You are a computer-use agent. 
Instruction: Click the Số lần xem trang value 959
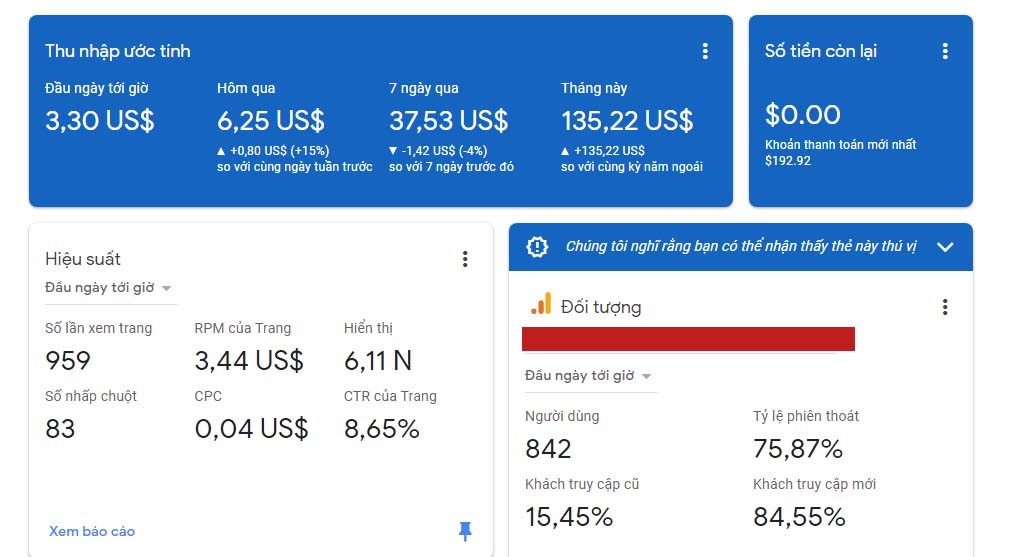click(x=68, y=361)
